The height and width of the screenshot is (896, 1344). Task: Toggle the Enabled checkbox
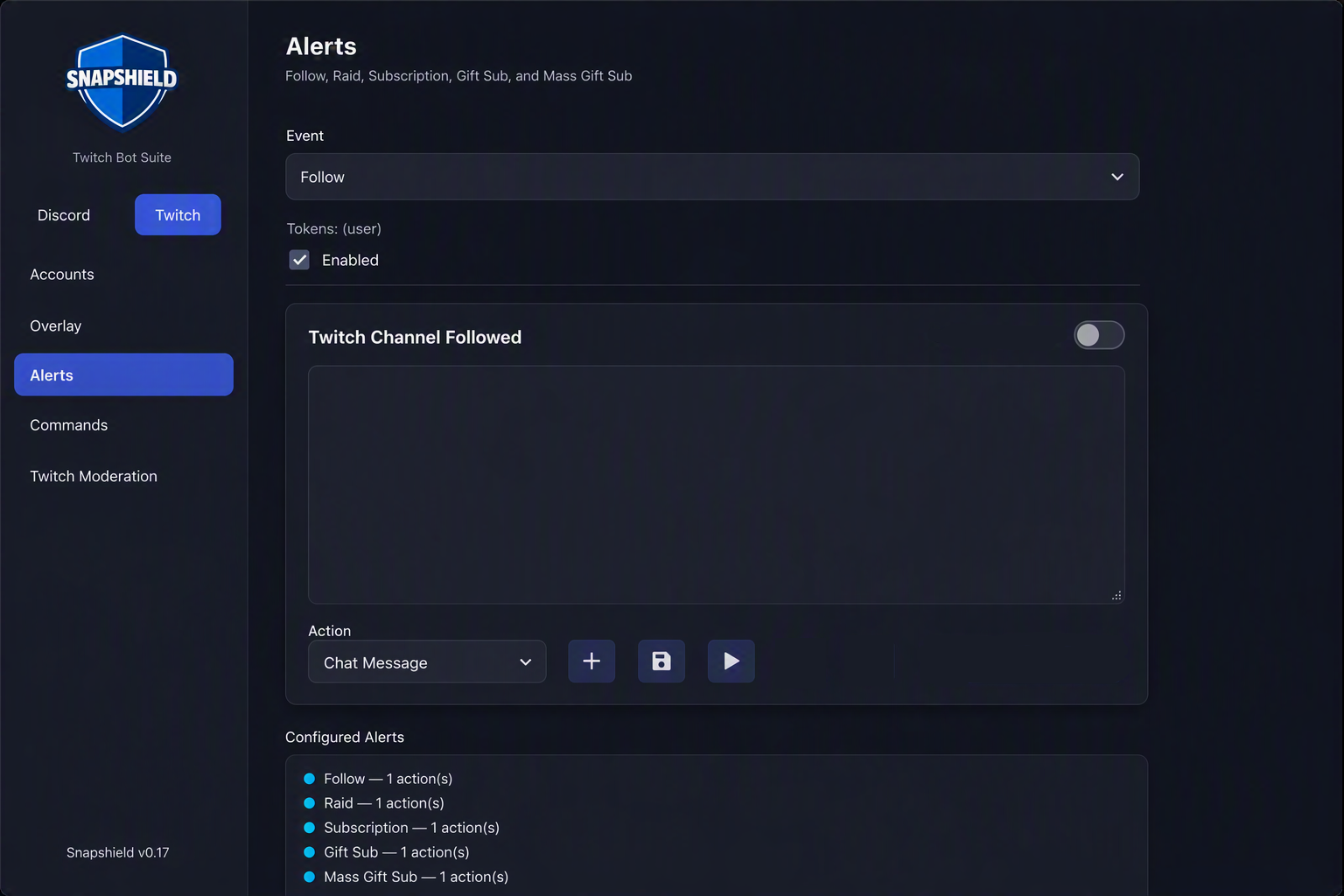click(299, 260)
